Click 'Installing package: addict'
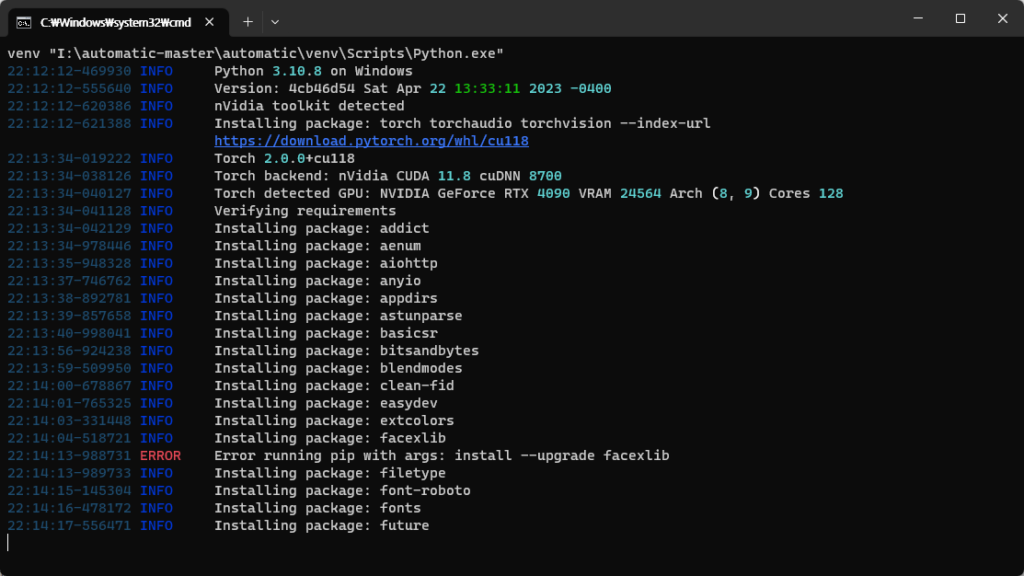The image size is (1024, 576). tap(321, 229)
